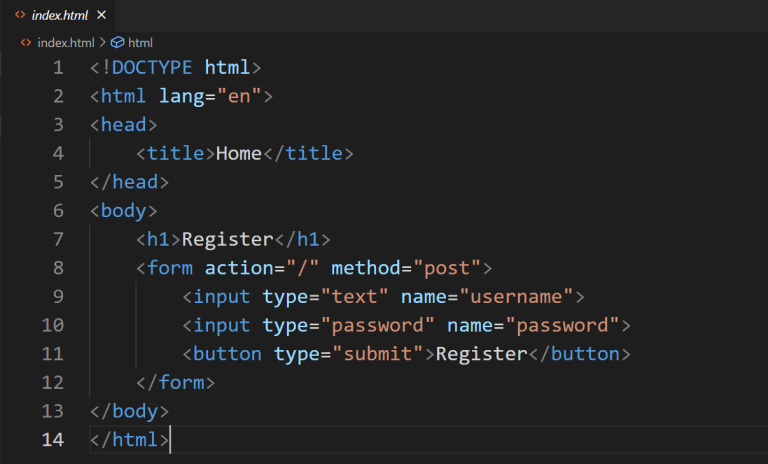Open index.html in the breadcrumb path
768x464 pixels.
click(x=66, y=43)
